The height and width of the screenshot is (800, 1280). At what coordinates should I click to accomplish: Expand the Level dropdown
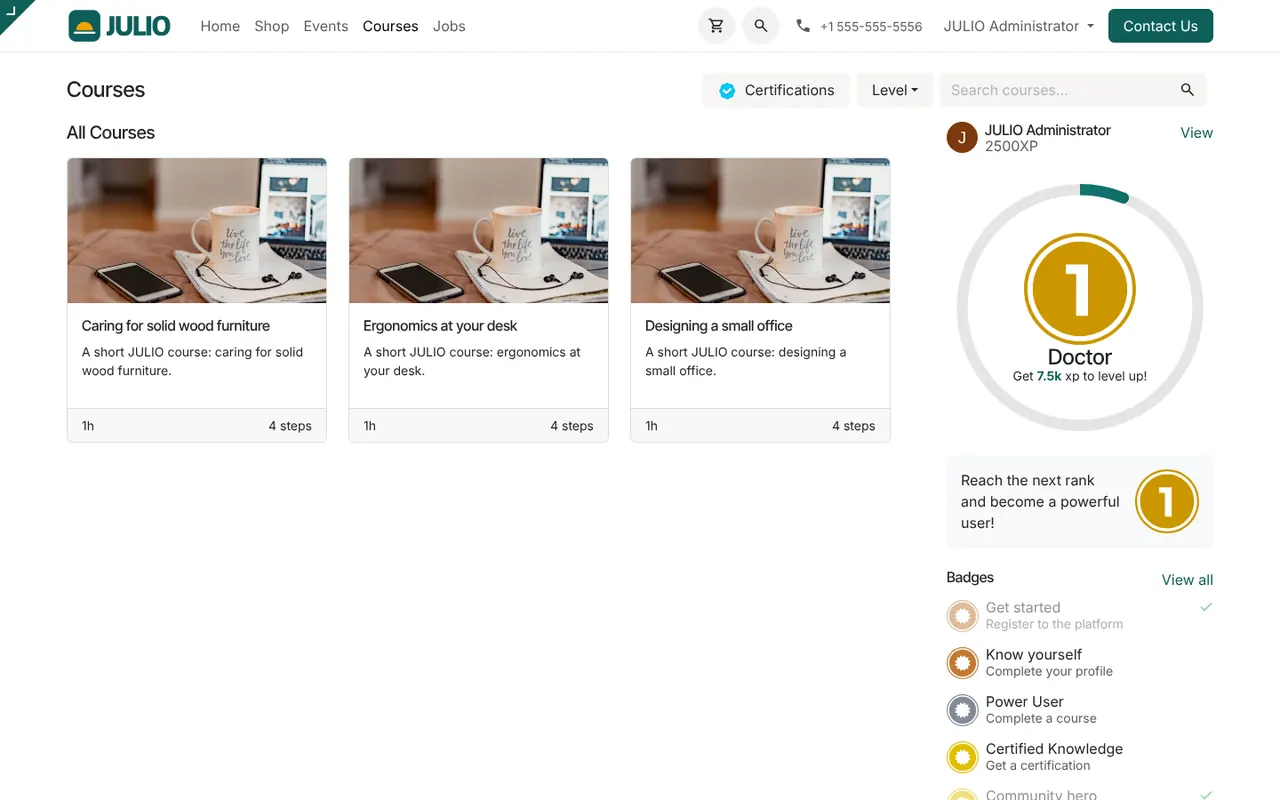(x=894, y=90)
